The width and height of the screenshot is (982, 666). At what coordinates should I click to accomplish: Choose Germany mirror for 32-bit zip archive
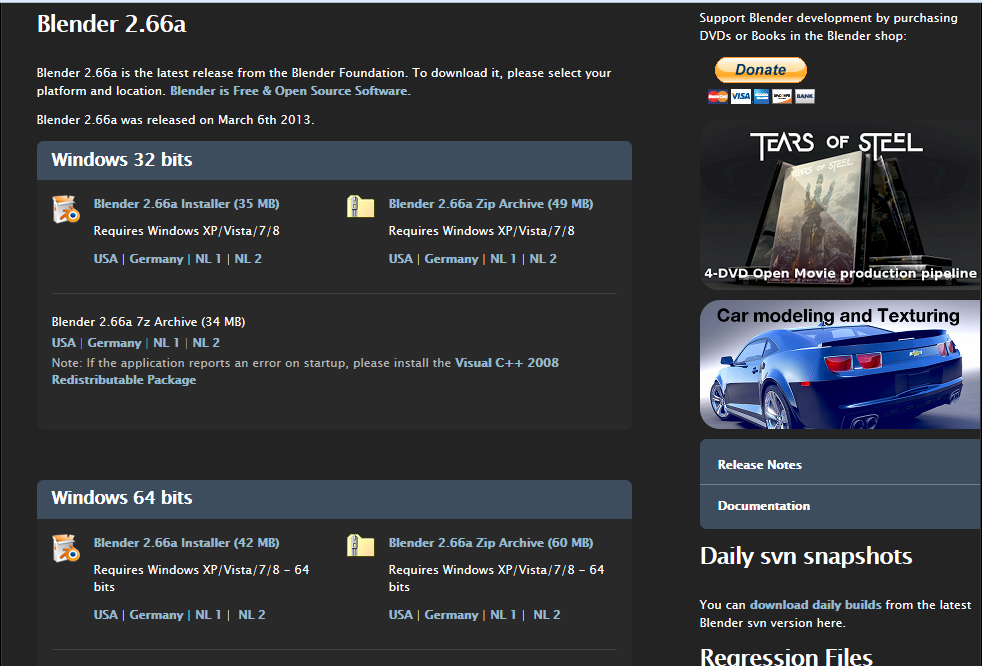click(452, 259)
